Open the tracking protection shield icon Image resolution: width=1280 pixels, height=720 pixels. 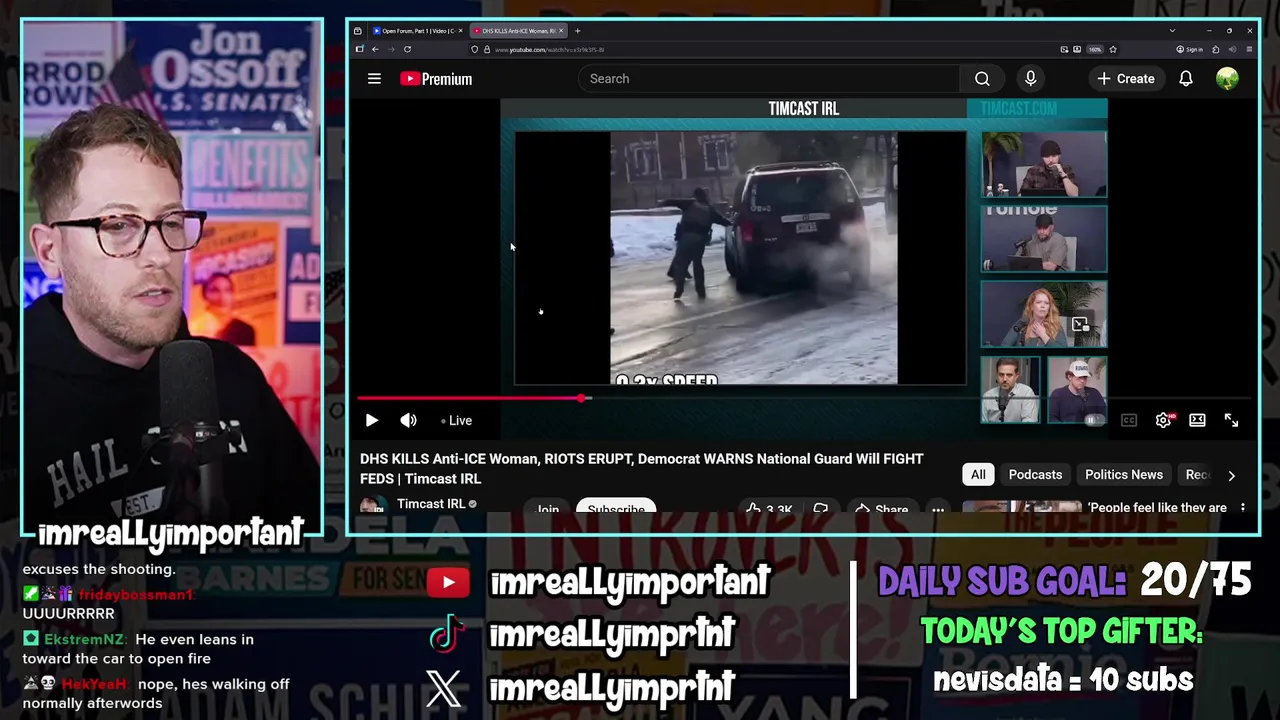474,49
